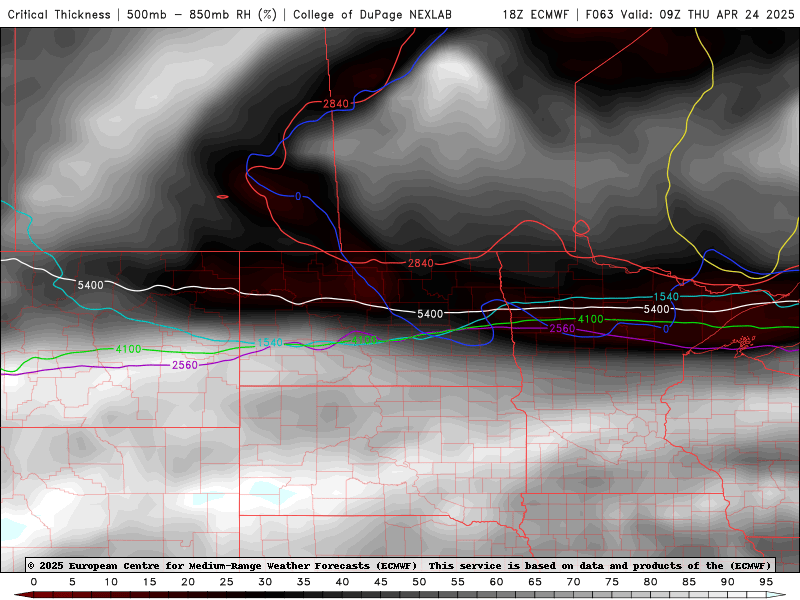The height and width of the screenshot is (600, 800).
Task: Click the lower red 2840 contour label
Action: pyautogui.click(x=420, y=263)
